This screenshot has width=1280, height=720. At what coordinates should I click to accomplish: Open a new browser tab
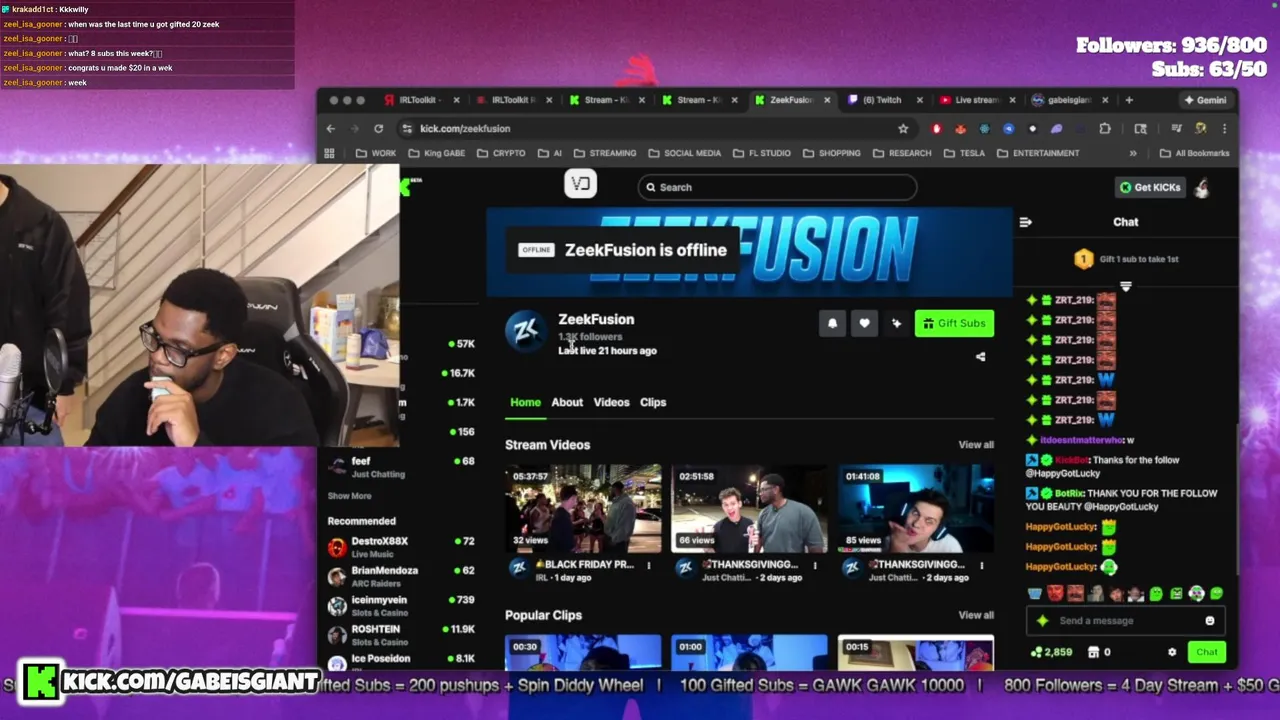1129,100
